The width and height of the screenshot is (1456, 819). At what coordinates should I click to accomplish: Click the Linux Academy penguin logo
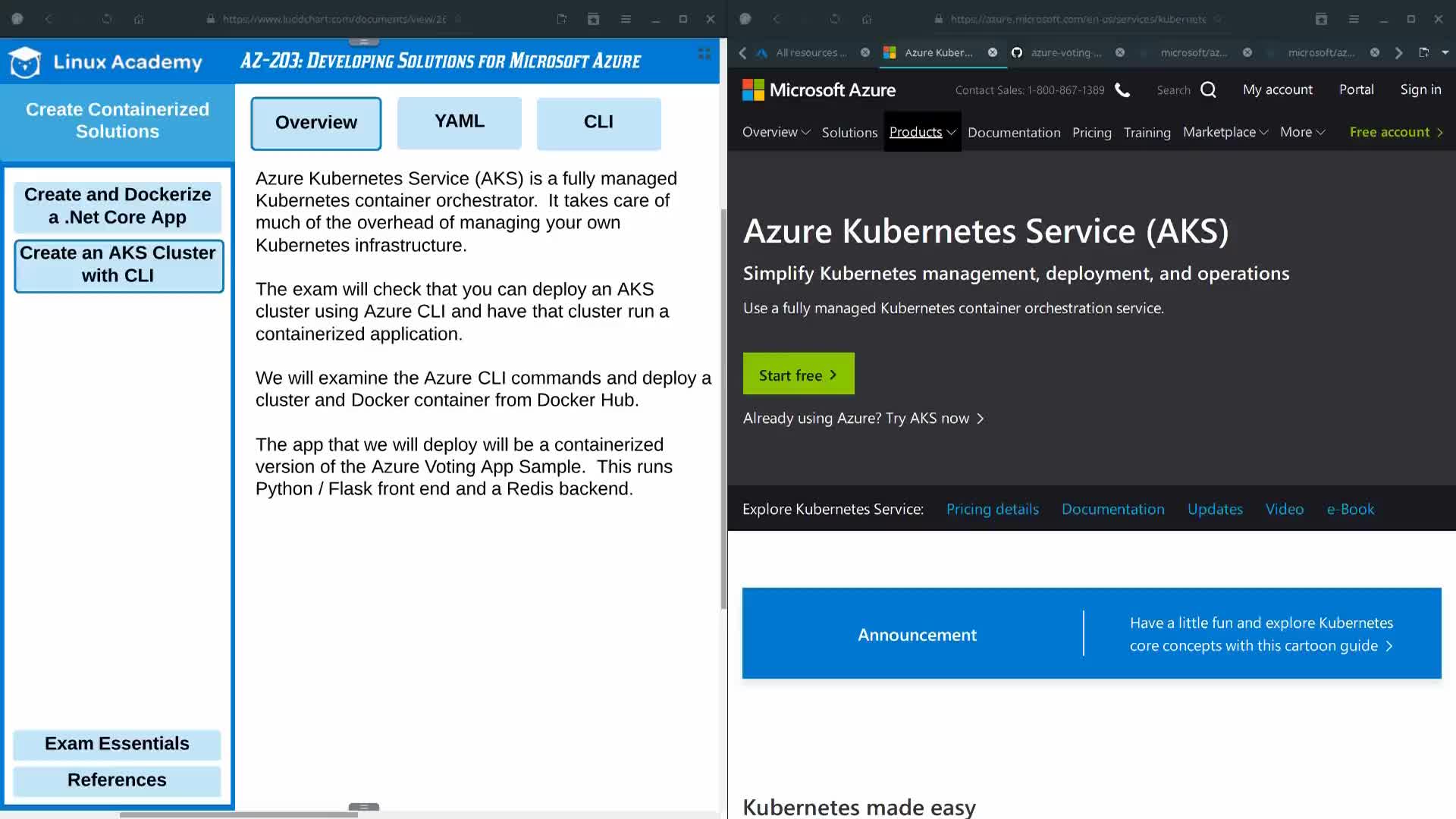click(x=25, y=62)
